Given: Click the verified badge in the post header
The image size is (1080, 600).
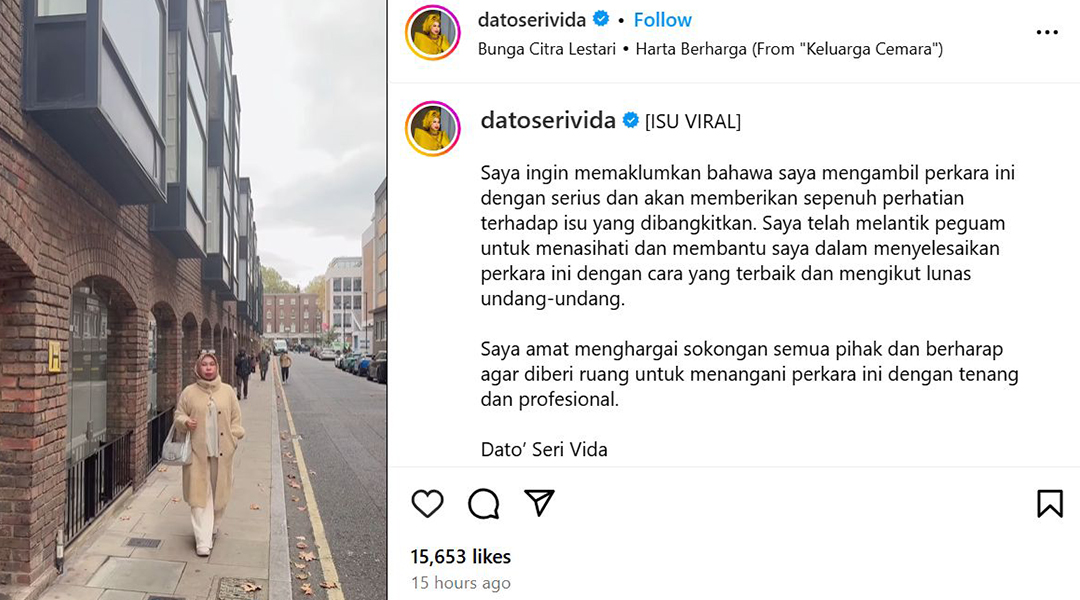Looking at the screenshot, I should (601, 19).
